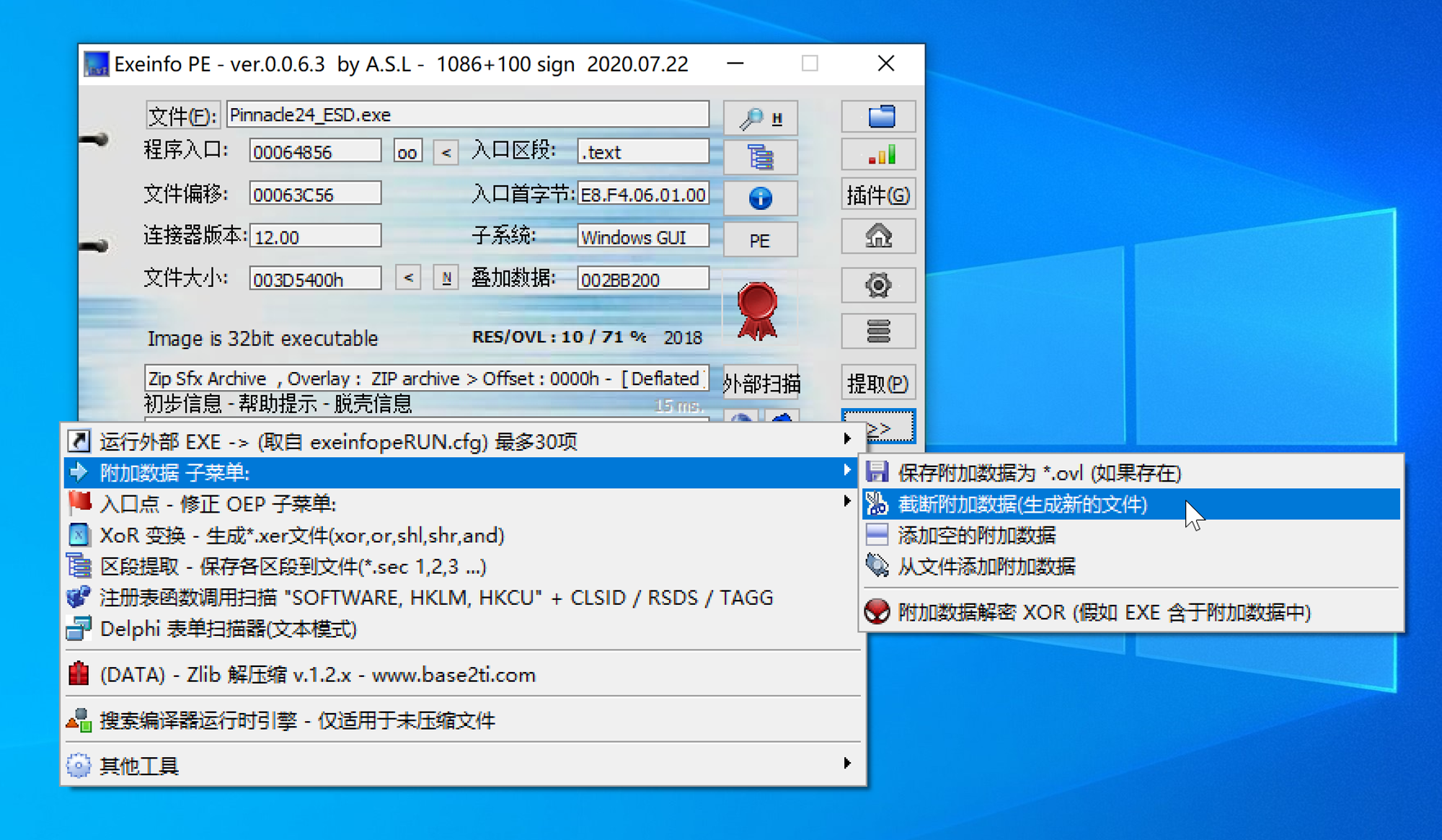Image resolution: width=1442 pixels, height=840 pixels.
Task: Click the registry scan entry icon
Action: (x=79, y=597)
